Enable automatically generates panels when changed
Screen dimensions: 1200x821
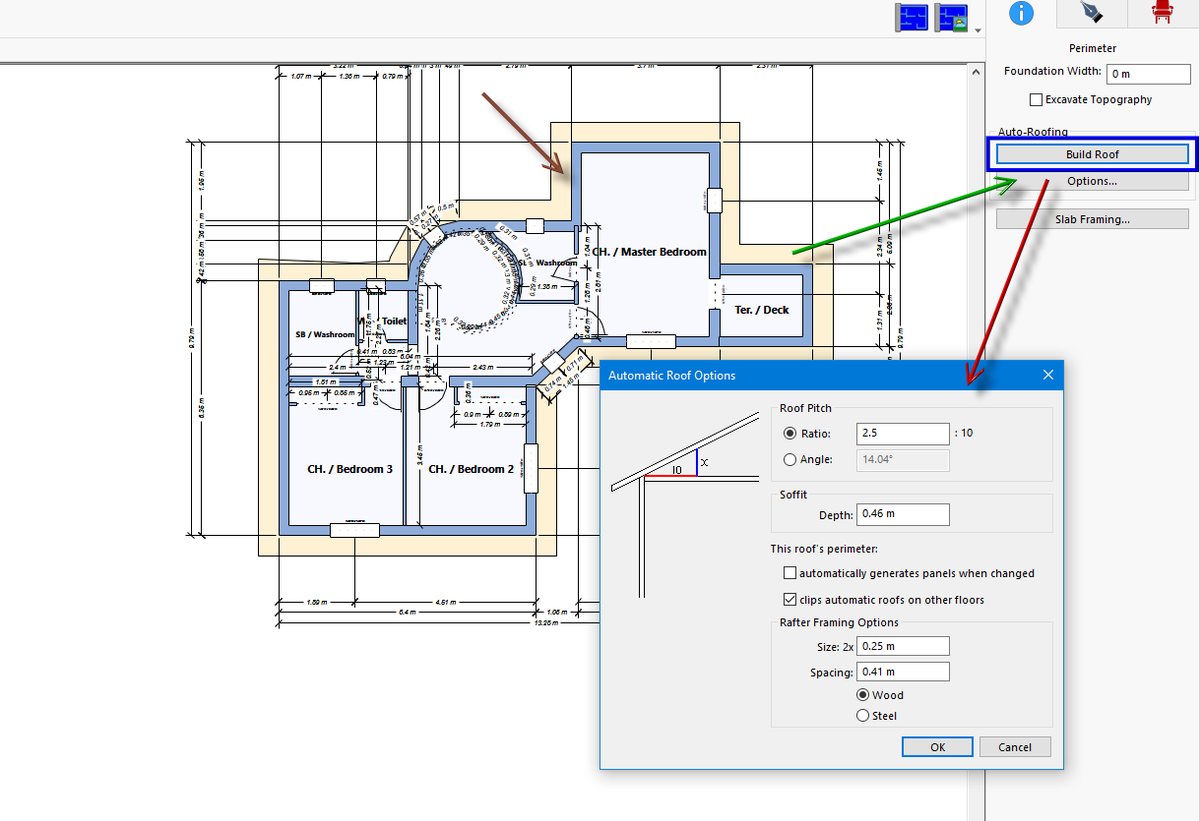click(790, 574)
